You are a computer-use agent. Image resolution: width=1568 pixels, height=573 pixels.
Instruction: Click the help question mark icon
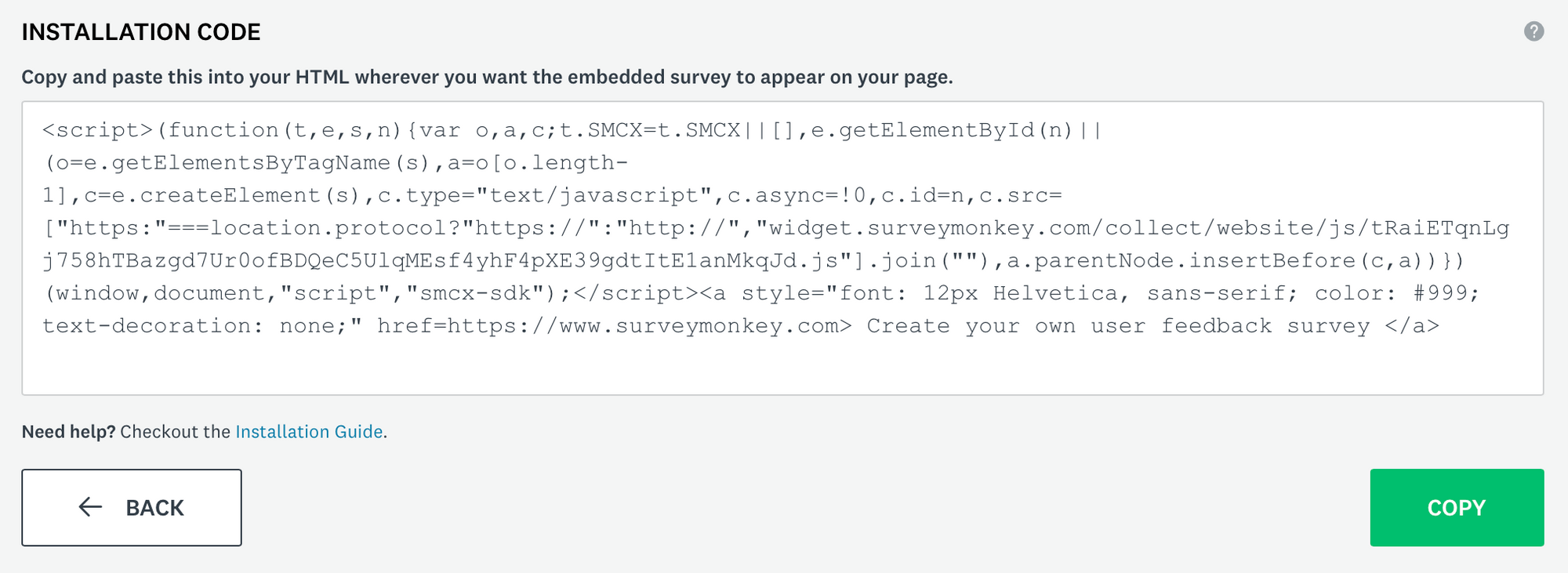1534,31
